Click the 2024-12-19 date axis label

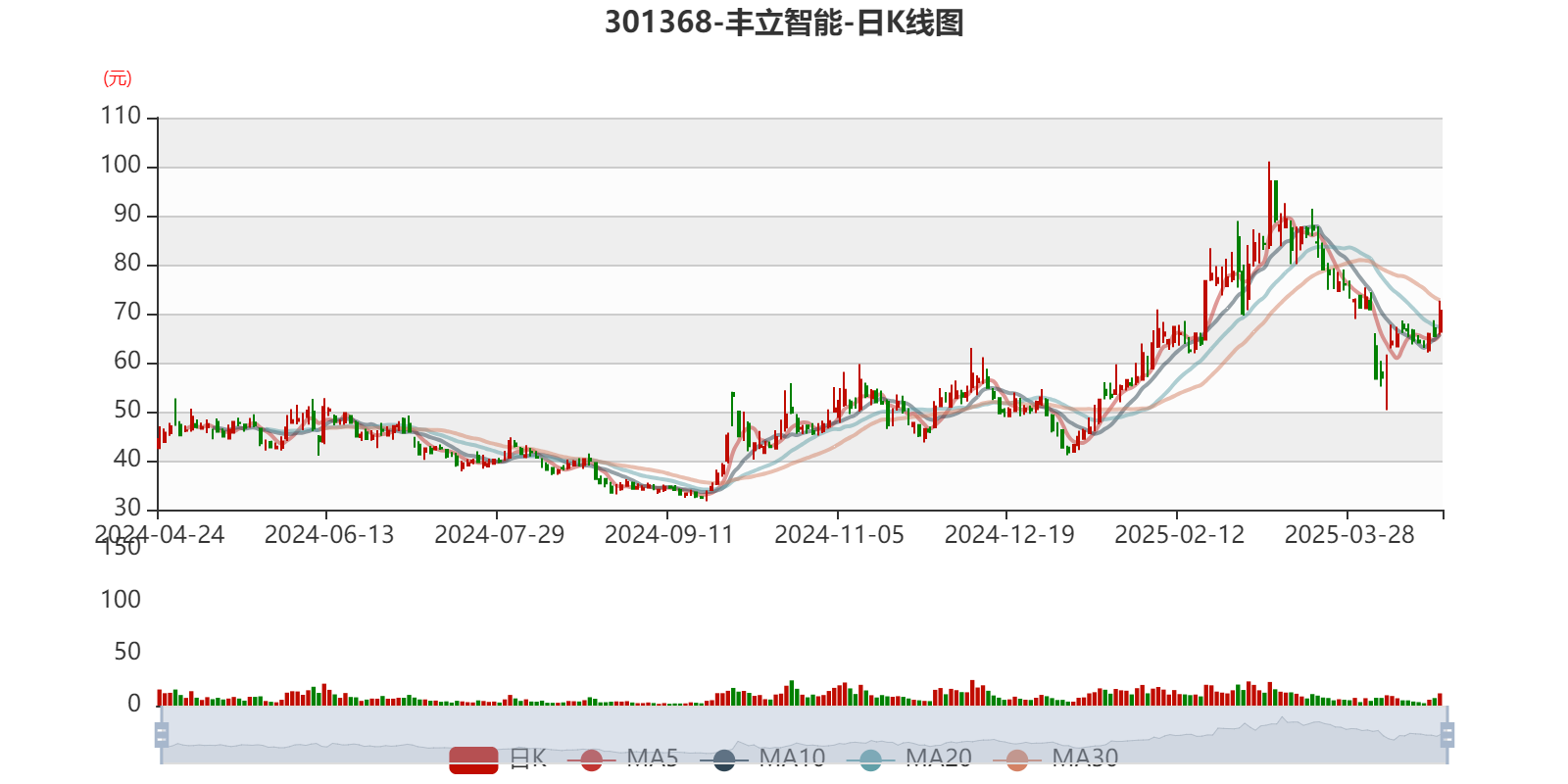click(x=1009, y=535)
